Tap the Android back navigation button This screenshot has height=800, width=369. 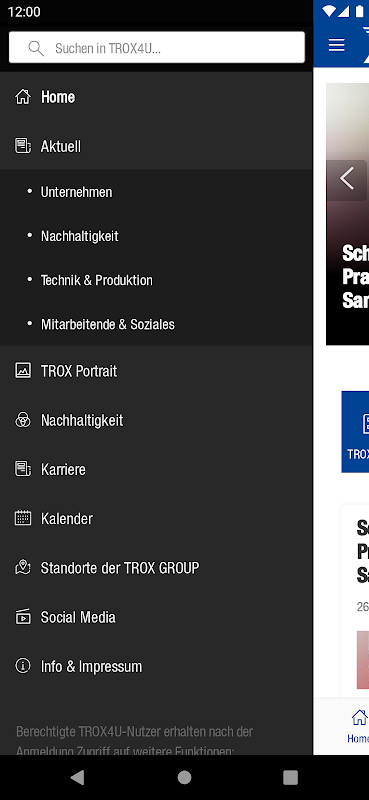point(77,777)
